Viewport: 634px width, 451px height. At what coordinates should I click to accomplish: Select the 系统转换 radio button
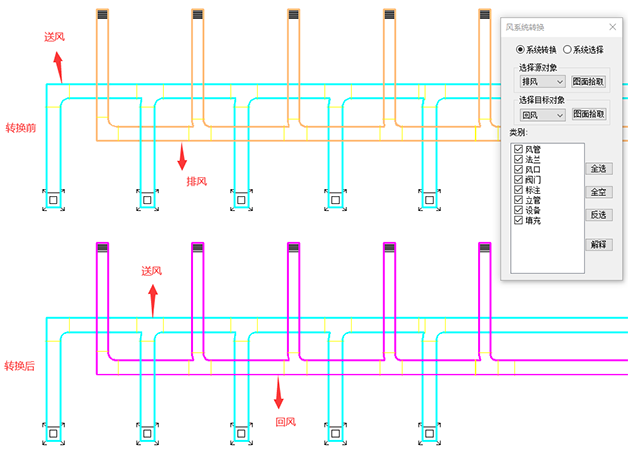pos(520,49)
